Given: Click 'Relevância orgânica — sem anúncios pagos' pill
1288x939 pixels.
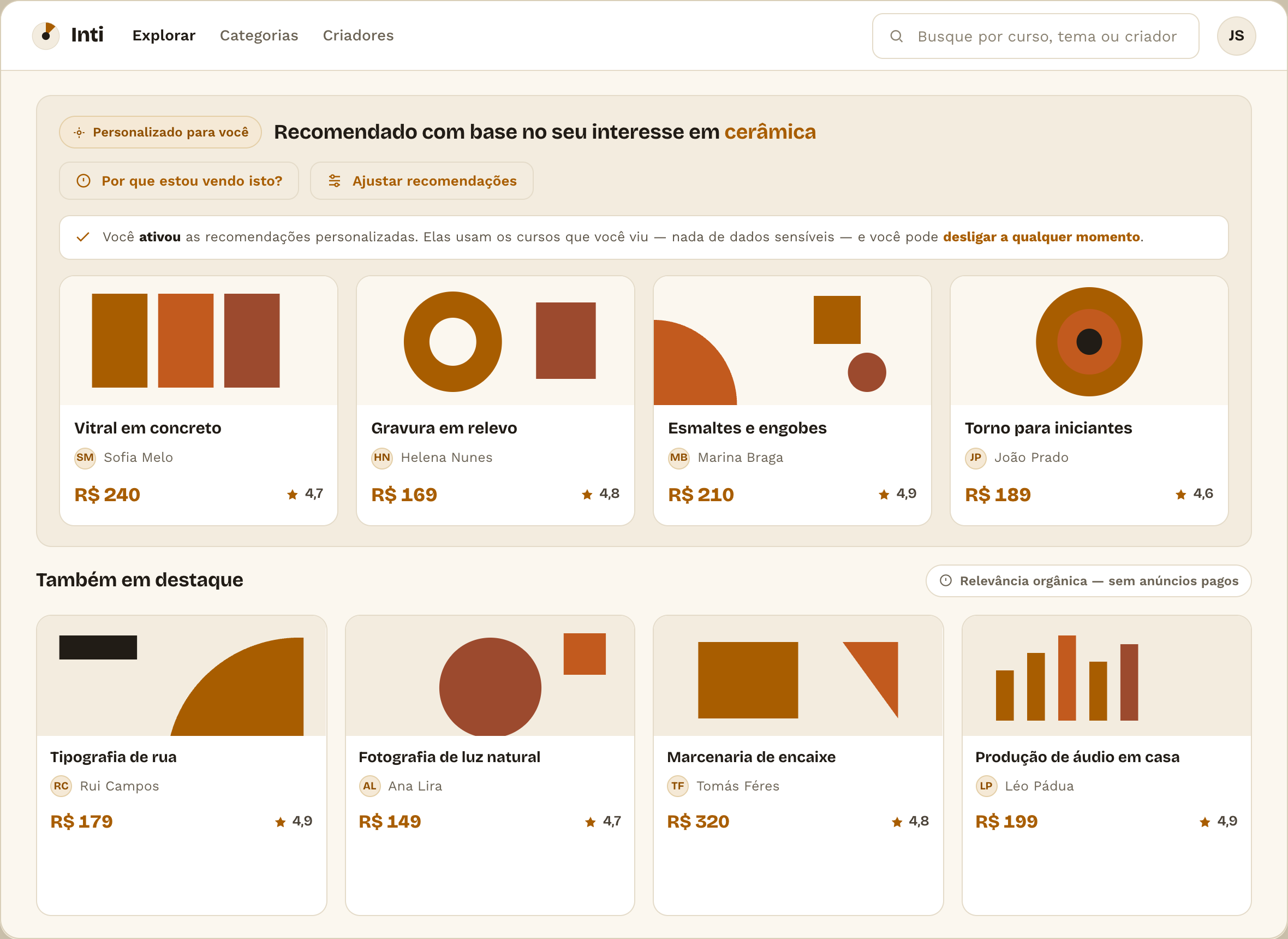Looking at the screenshot, I should (x=1089, y=581).
